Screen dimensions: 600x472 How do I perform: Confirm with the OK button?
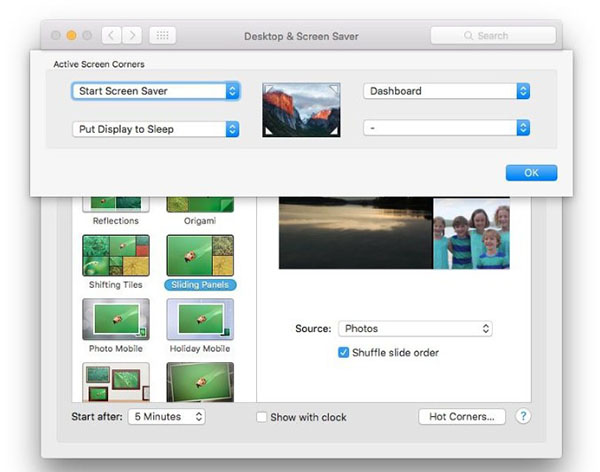(531, 172)
